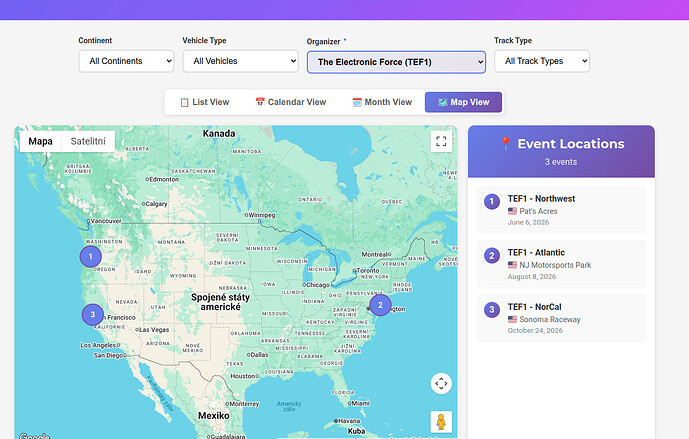Click map marker number 3 in California

[x=92, y=315]
